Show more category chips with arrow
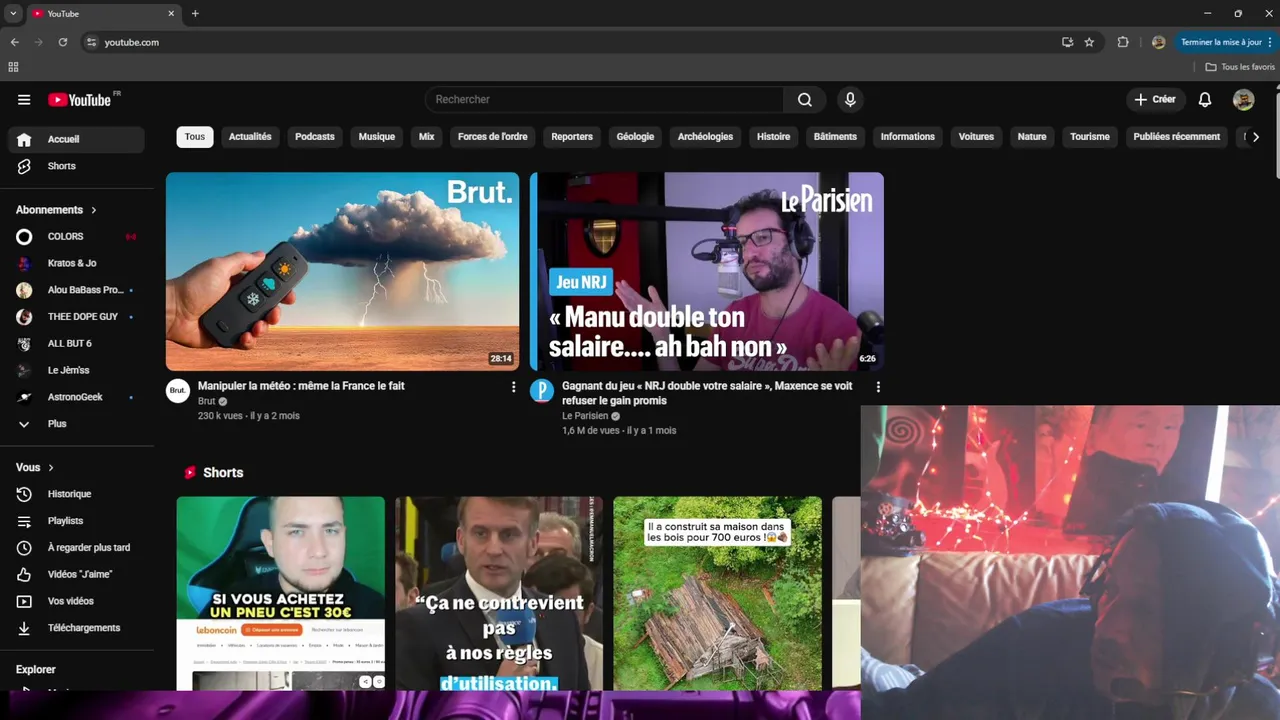The width and height of the screenshot is (1280, 720). coord(1255,137)
